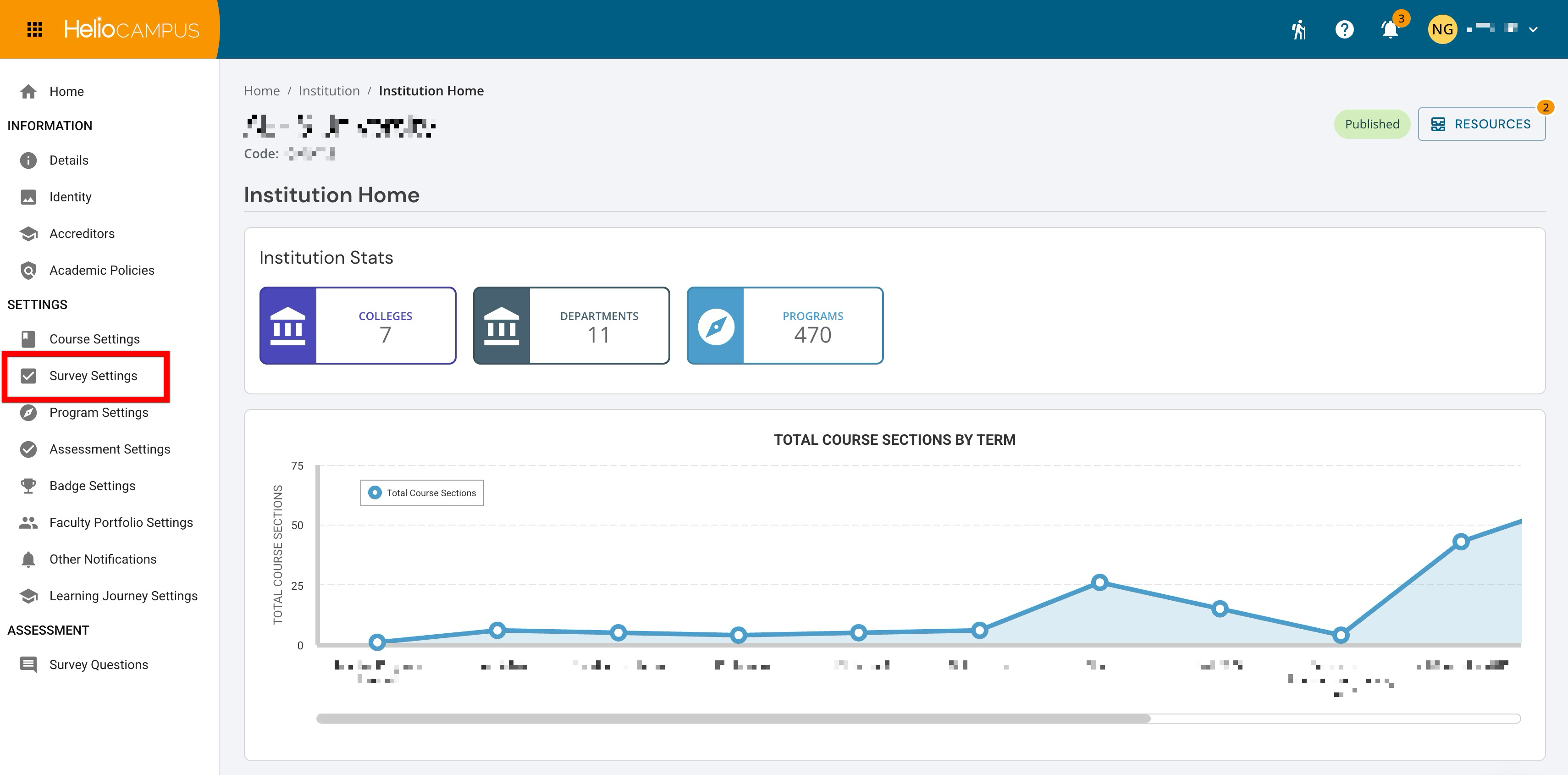Click the NG user avatar
This screenshot has width=1568, height=775.
(x=1442, y=29)
